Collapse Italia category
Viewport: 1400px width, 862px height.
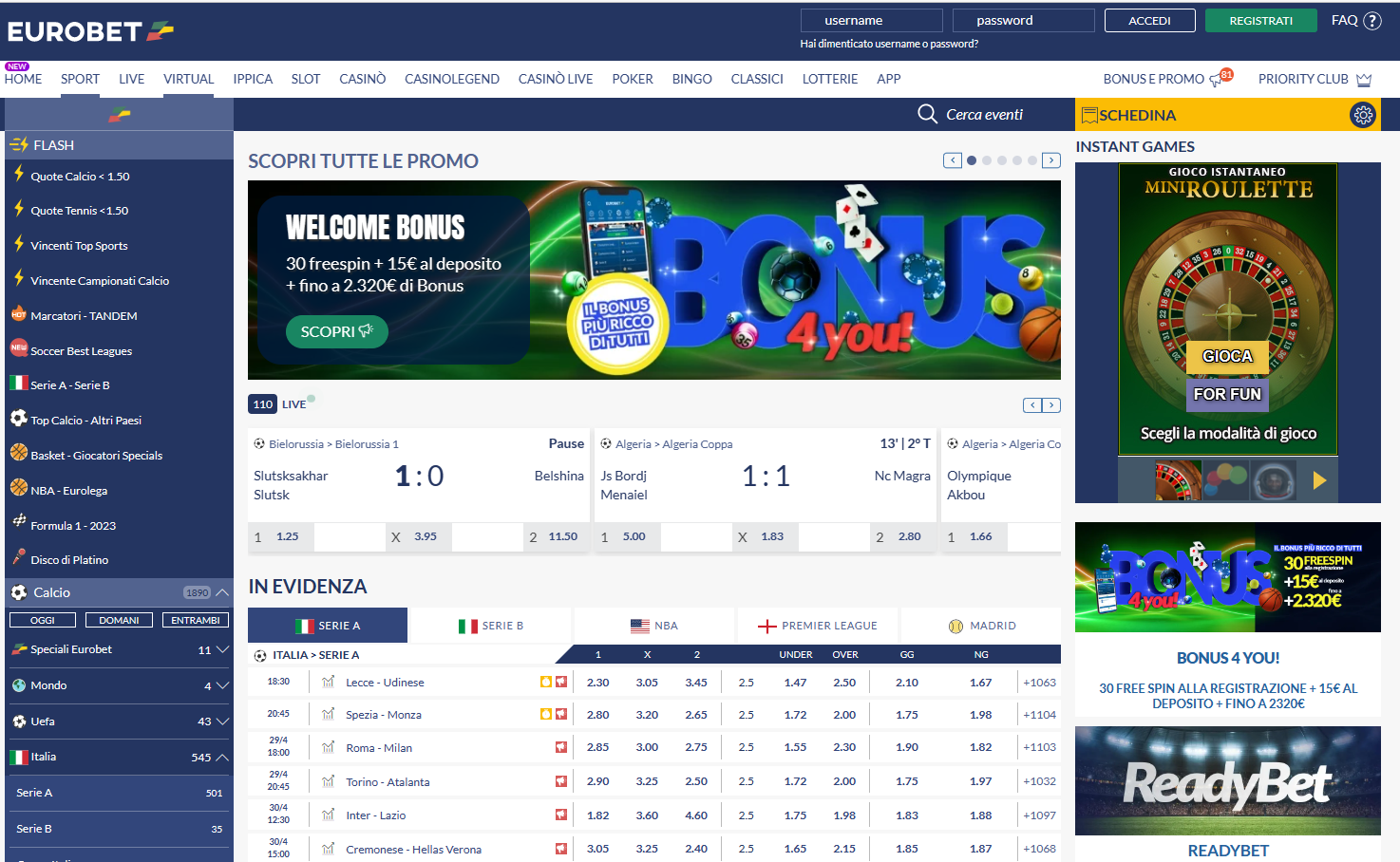(222, 757)
